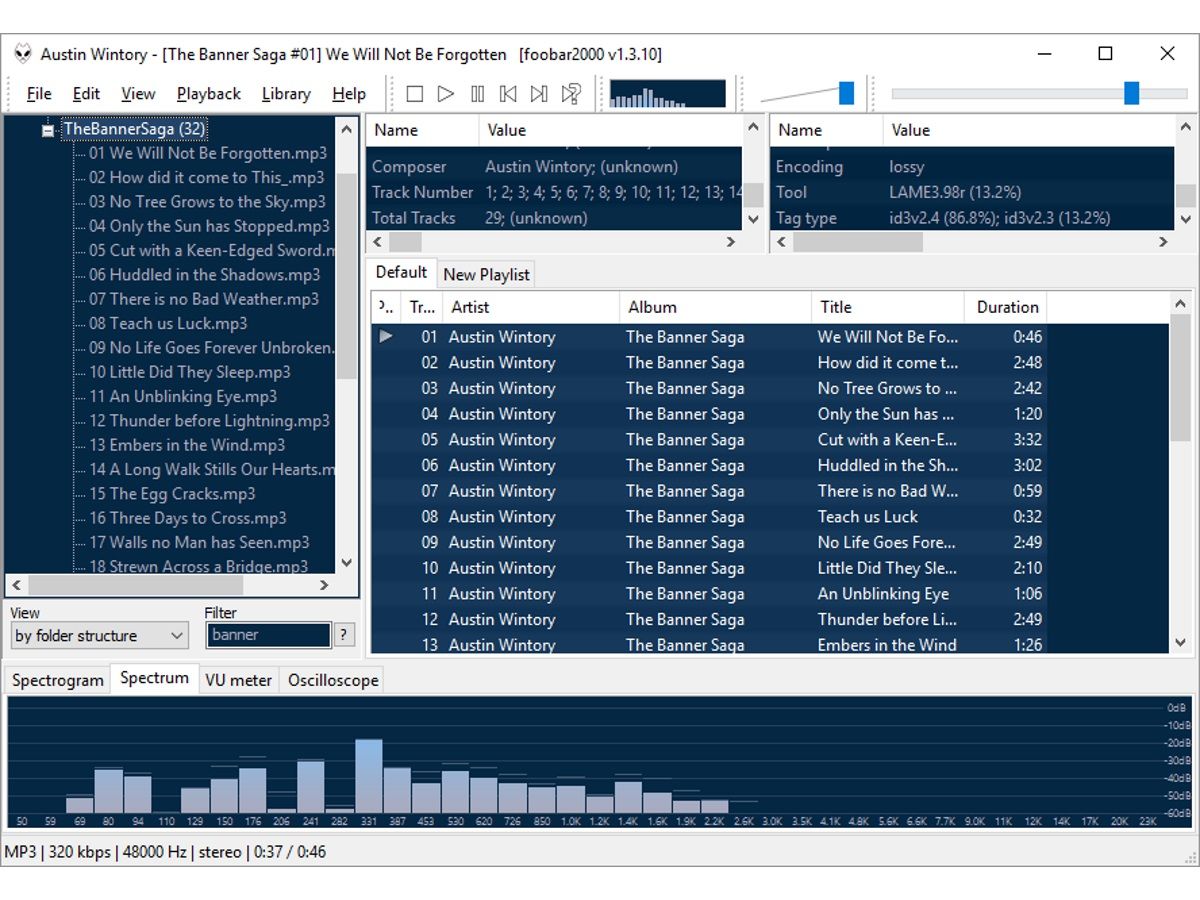Sort tracks by the Artist column header
This screenshot has height=900, width=1200.
tap(470, 307)
